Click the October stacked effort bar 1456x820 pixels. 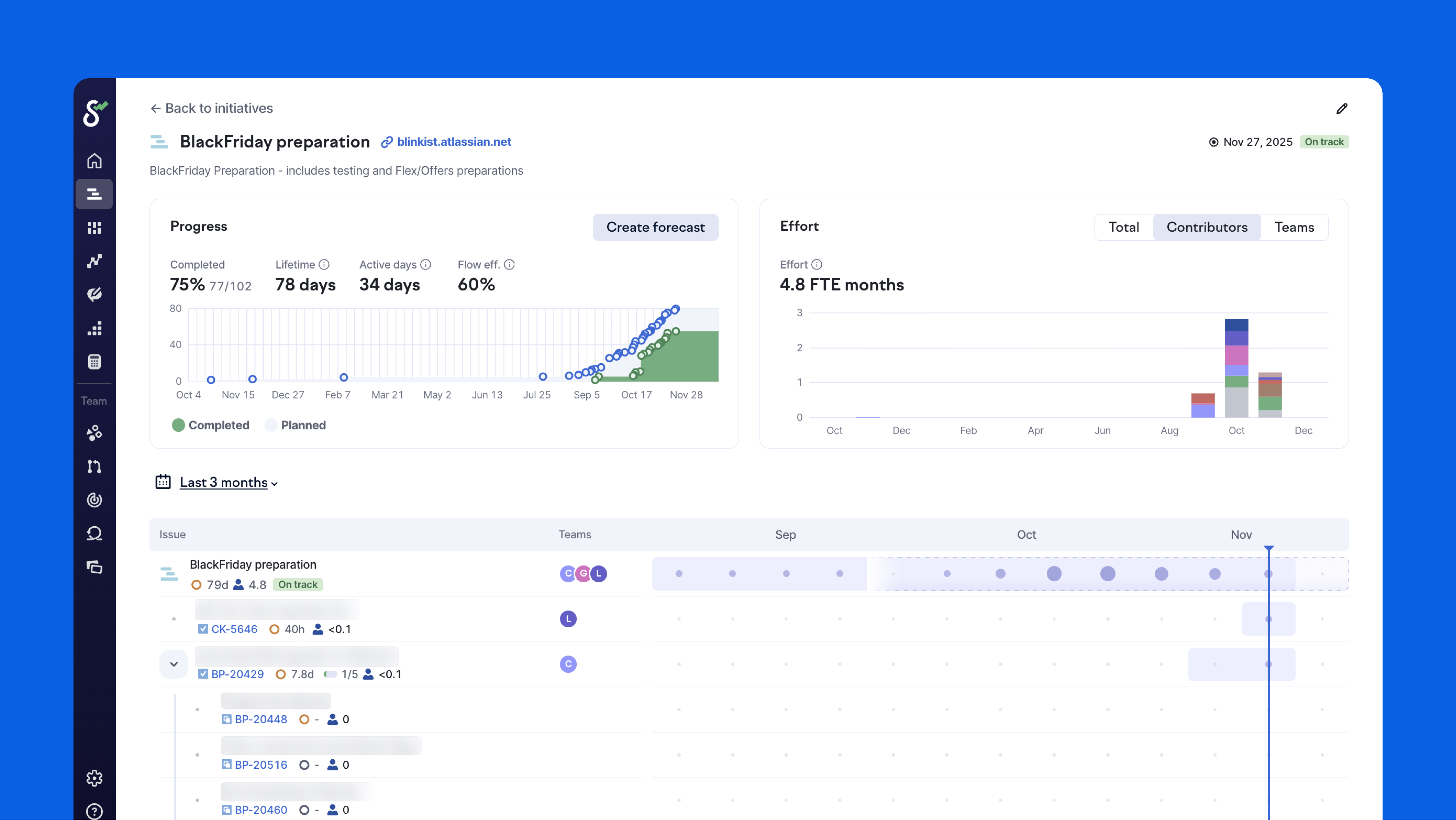[x=1236, y=368]
